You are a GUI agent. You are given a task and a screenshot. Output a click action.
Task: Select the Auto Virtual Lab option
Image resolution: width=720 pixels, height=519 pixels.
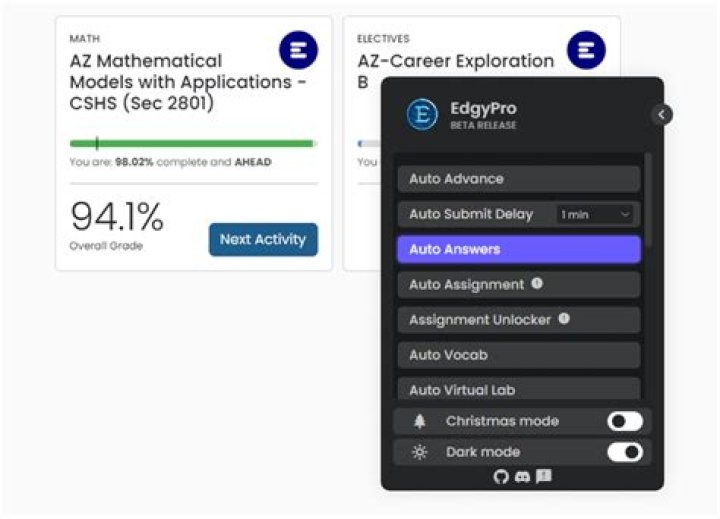pyautogui.click(x=518, y=389)
